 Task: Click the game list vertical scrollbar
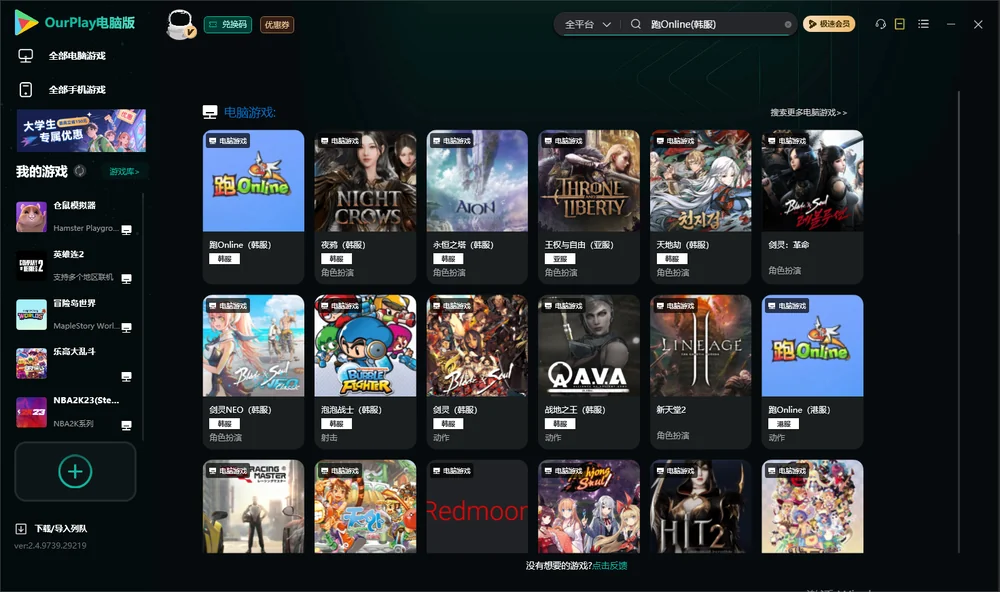959,322
